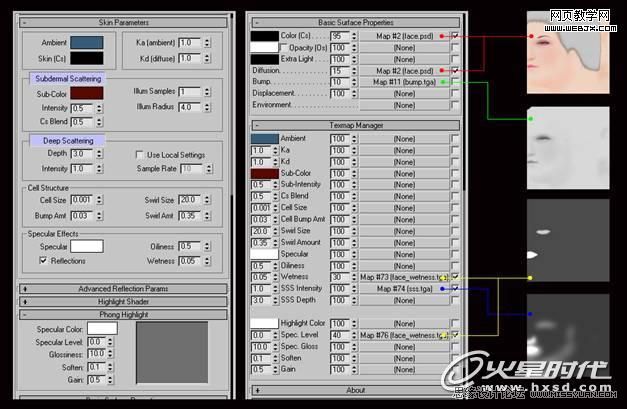Adjust the Diffusion amount spinner arrows
The image size is (627, 409).
coord(354,71)
